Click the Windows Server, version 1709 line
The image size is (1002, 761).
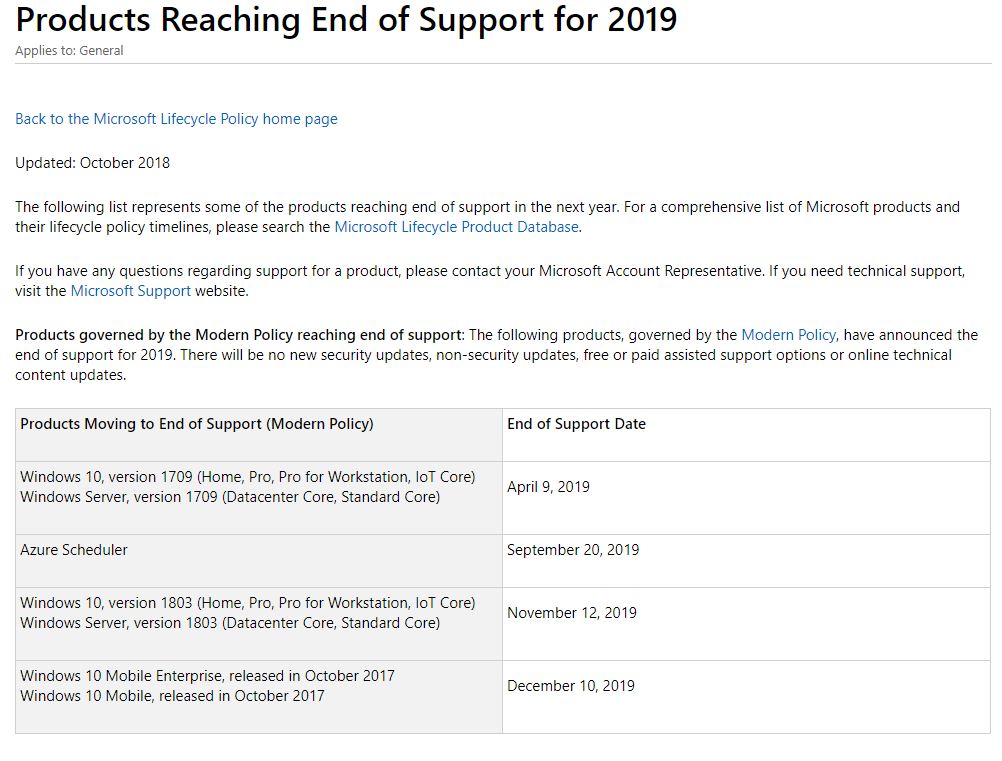coord(230,496)
